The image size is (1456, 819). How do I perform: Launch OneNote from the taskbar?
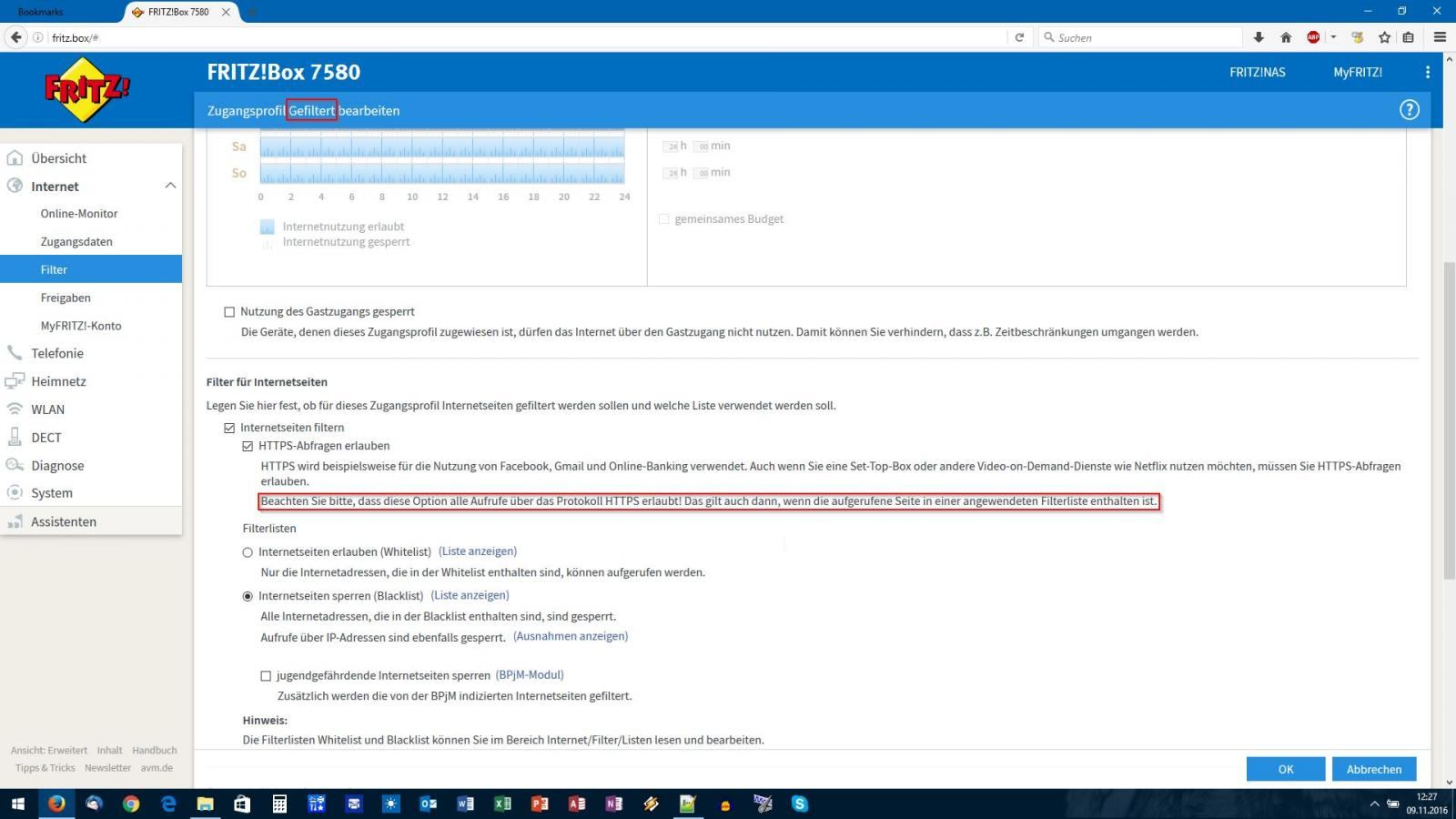coord(614,804)
